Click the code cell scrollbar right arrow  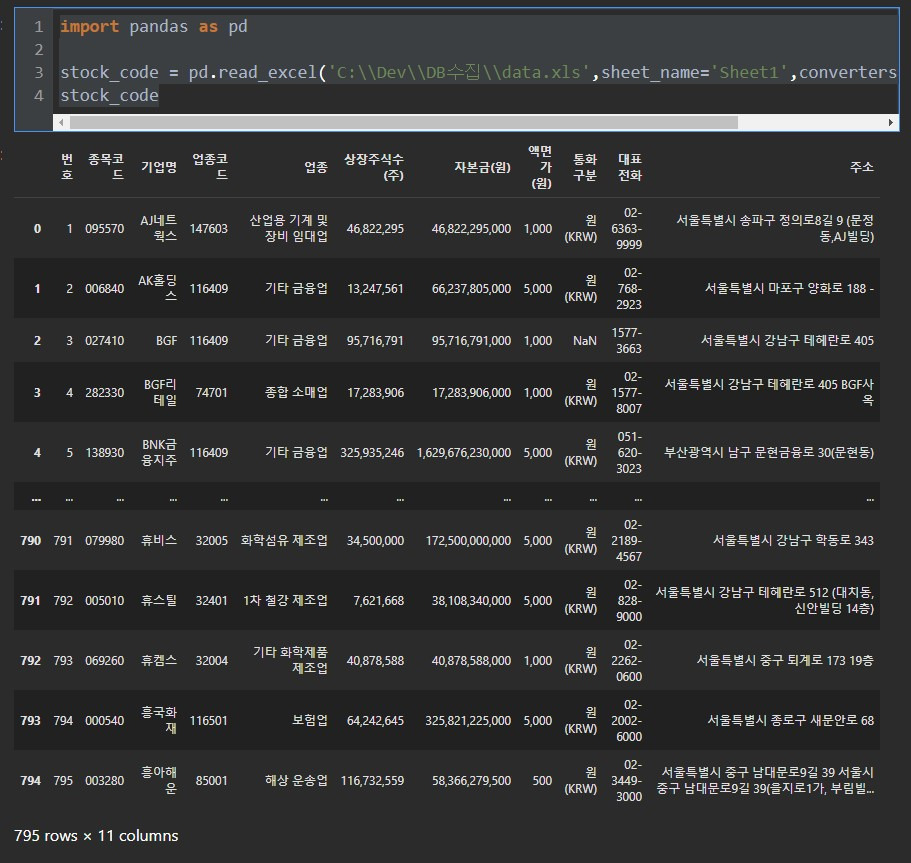point(891,123)
